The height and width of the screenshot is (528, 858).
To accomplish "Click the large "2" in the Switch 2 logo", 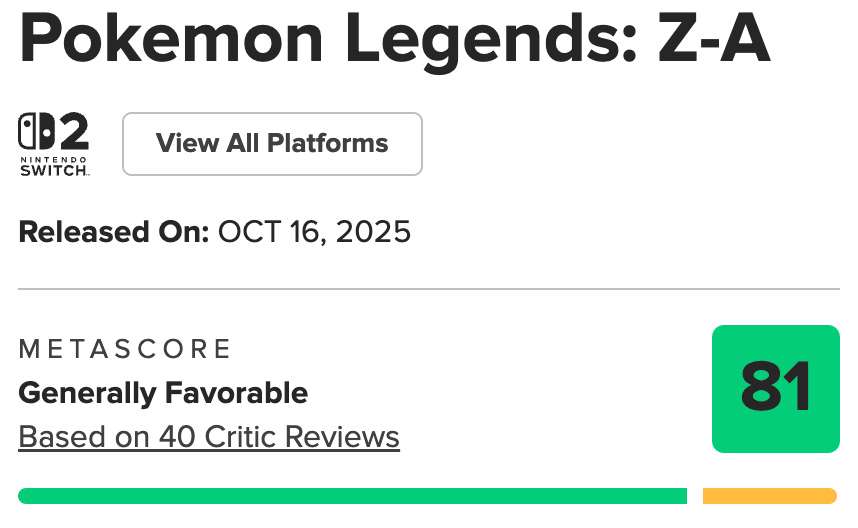I will point(72,131).
